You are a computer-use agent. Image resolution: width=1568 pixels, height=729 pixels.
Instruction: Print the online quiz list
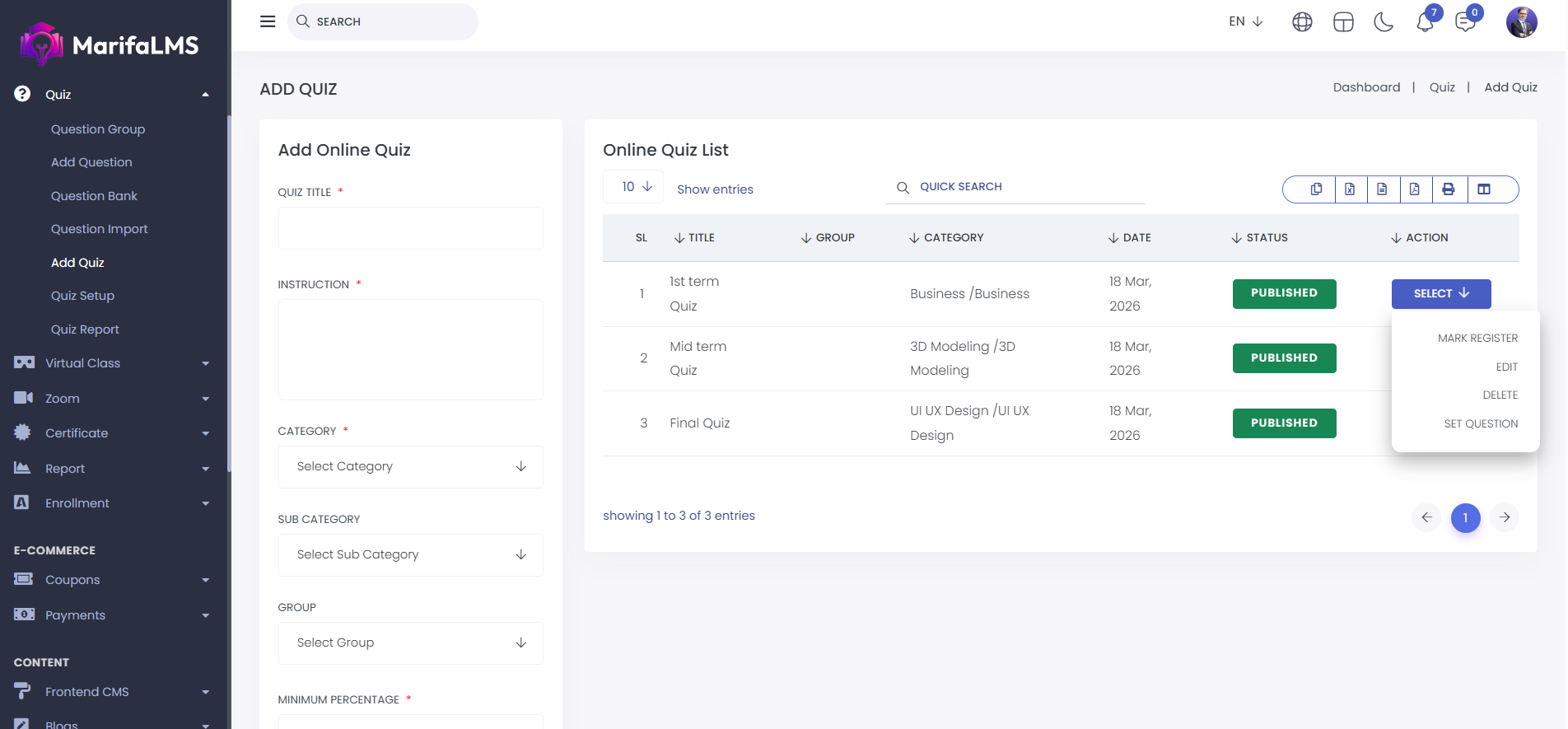pos(1449,189)
